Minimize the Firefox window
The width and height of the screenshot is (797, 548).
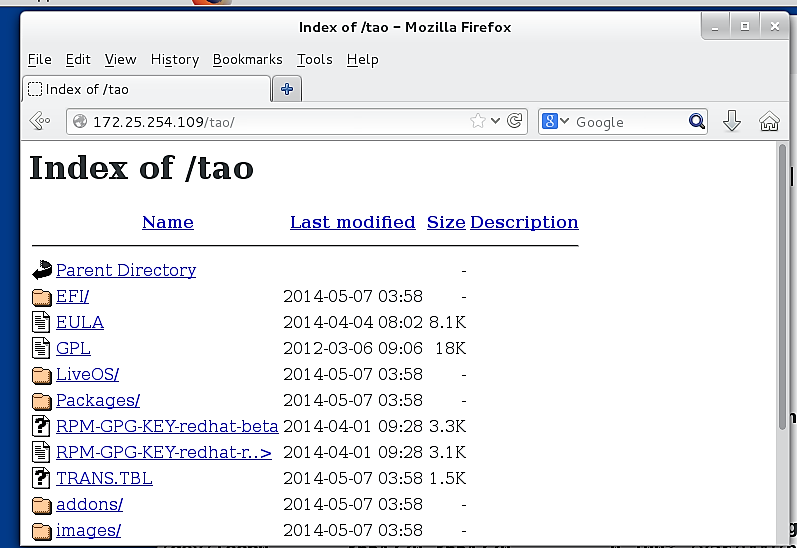(715, 26)
